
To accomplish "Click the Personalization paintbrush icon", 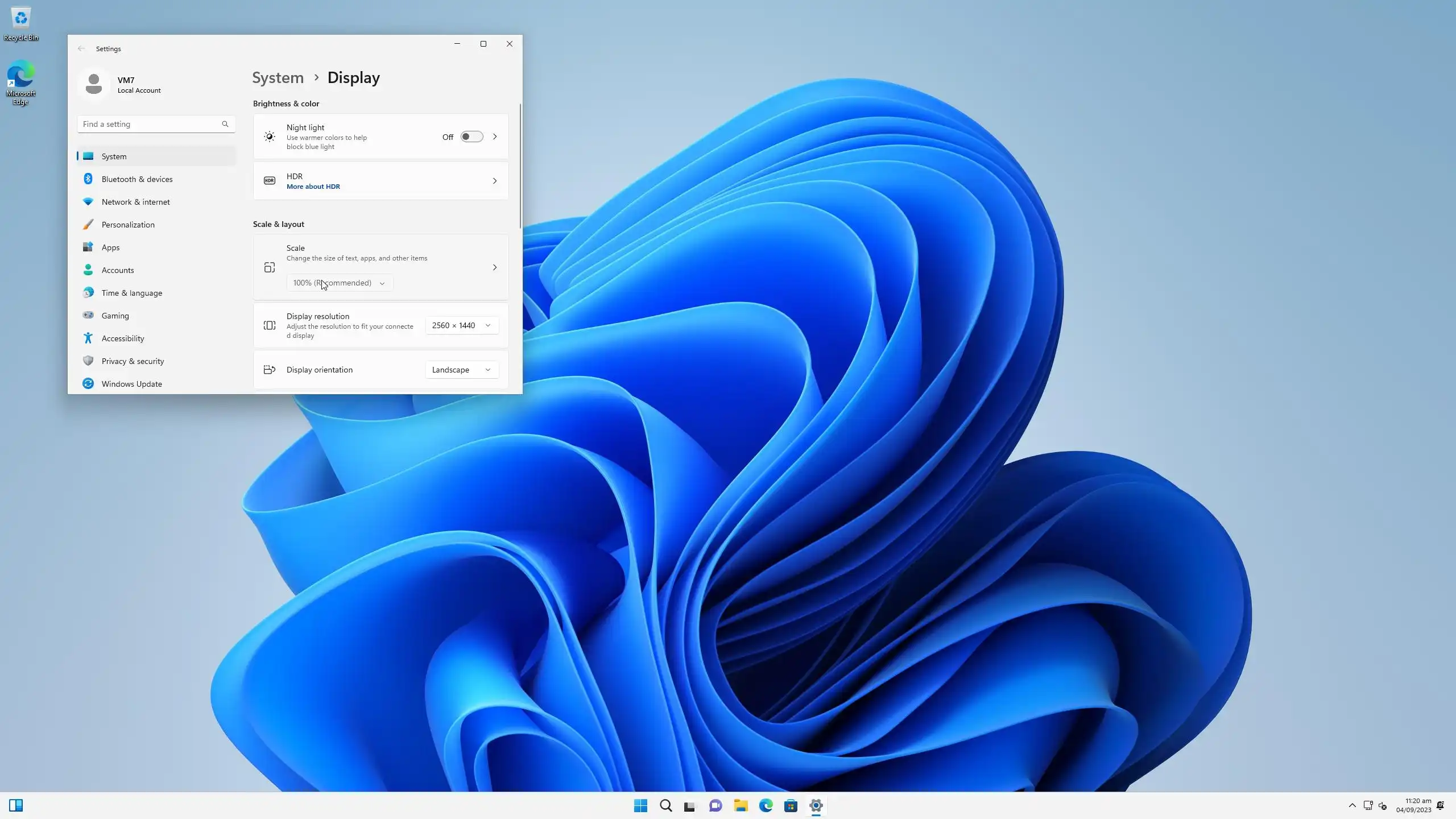I will click(88, 225).
